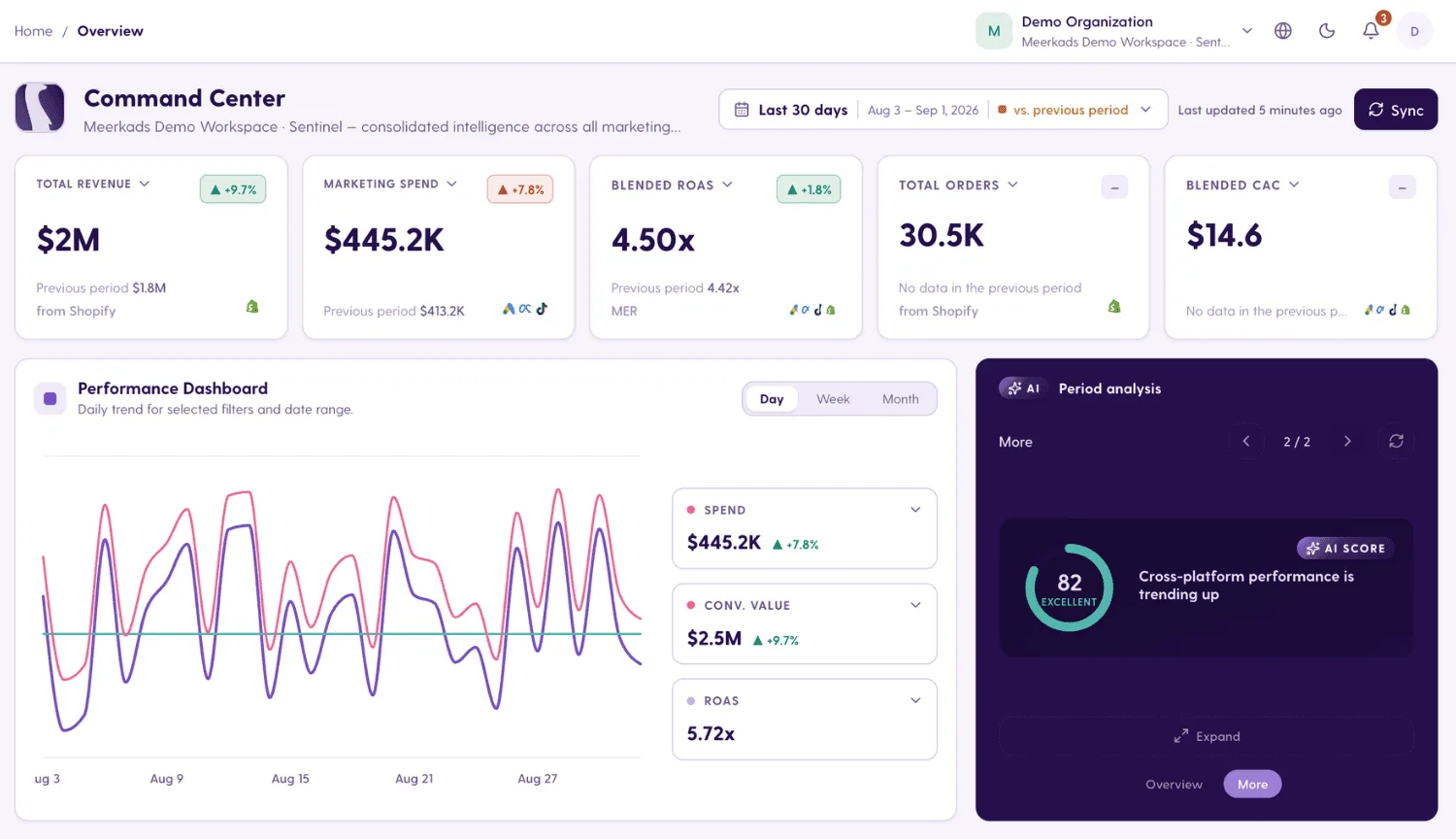Click the Home breadcrumb link

point(34,31)
